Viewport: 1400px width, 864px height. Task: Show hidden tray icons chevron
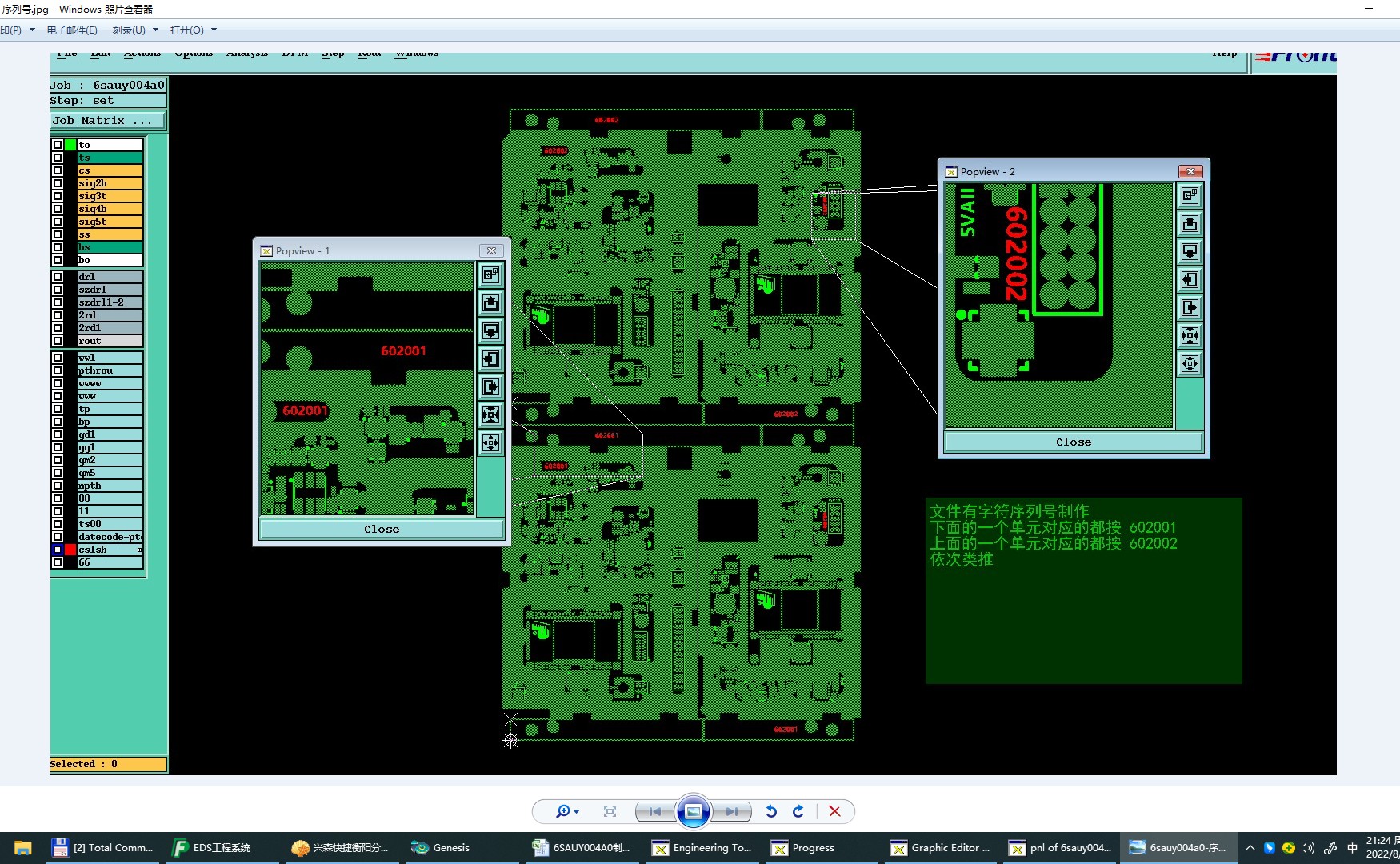click(x=1250, y=848)
